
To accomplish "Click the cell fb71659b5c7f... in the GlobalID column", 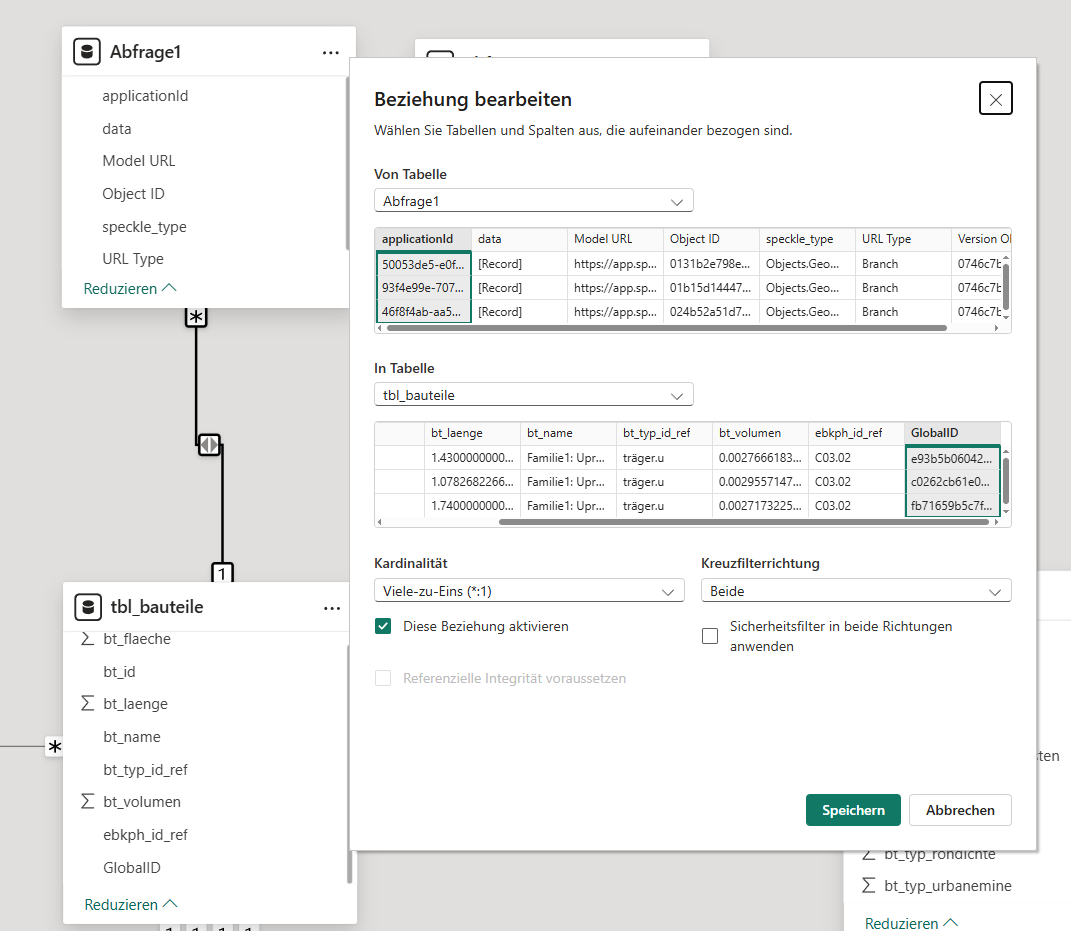I will (952, 505).
